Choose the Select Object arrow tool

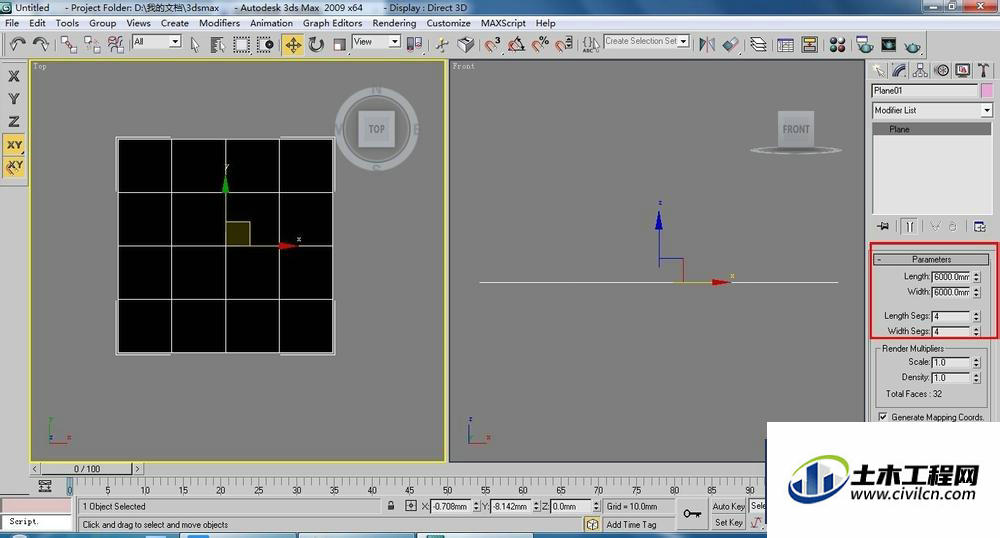pyautogui.click(x=195, y=45)
